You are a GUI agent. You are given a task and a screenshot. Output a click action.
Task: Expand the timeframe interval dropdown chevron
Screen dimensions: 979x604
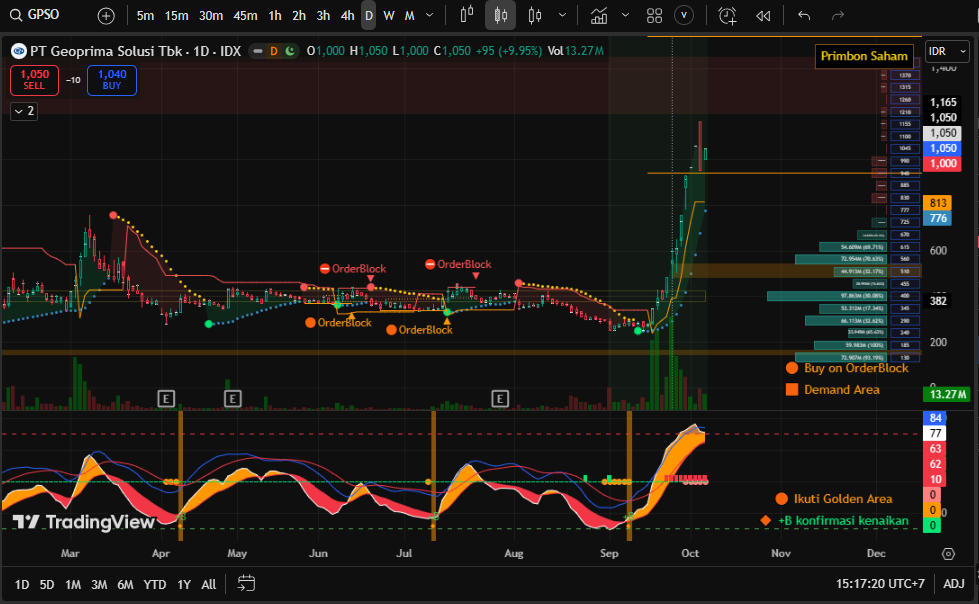pyautogui.click(x=430, y=16)
